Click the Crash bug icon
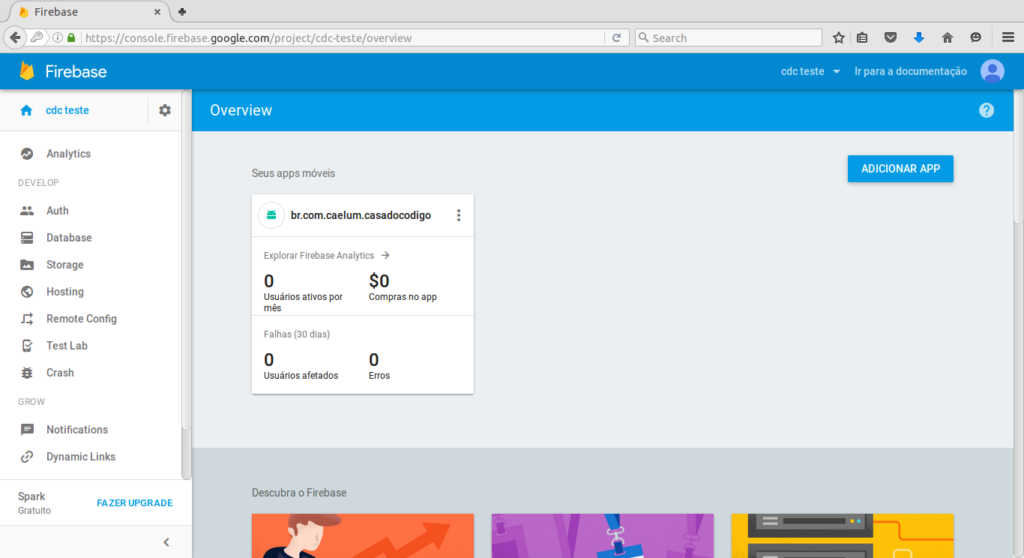The width and height of the screenshot is (1024, 558). 27,372
